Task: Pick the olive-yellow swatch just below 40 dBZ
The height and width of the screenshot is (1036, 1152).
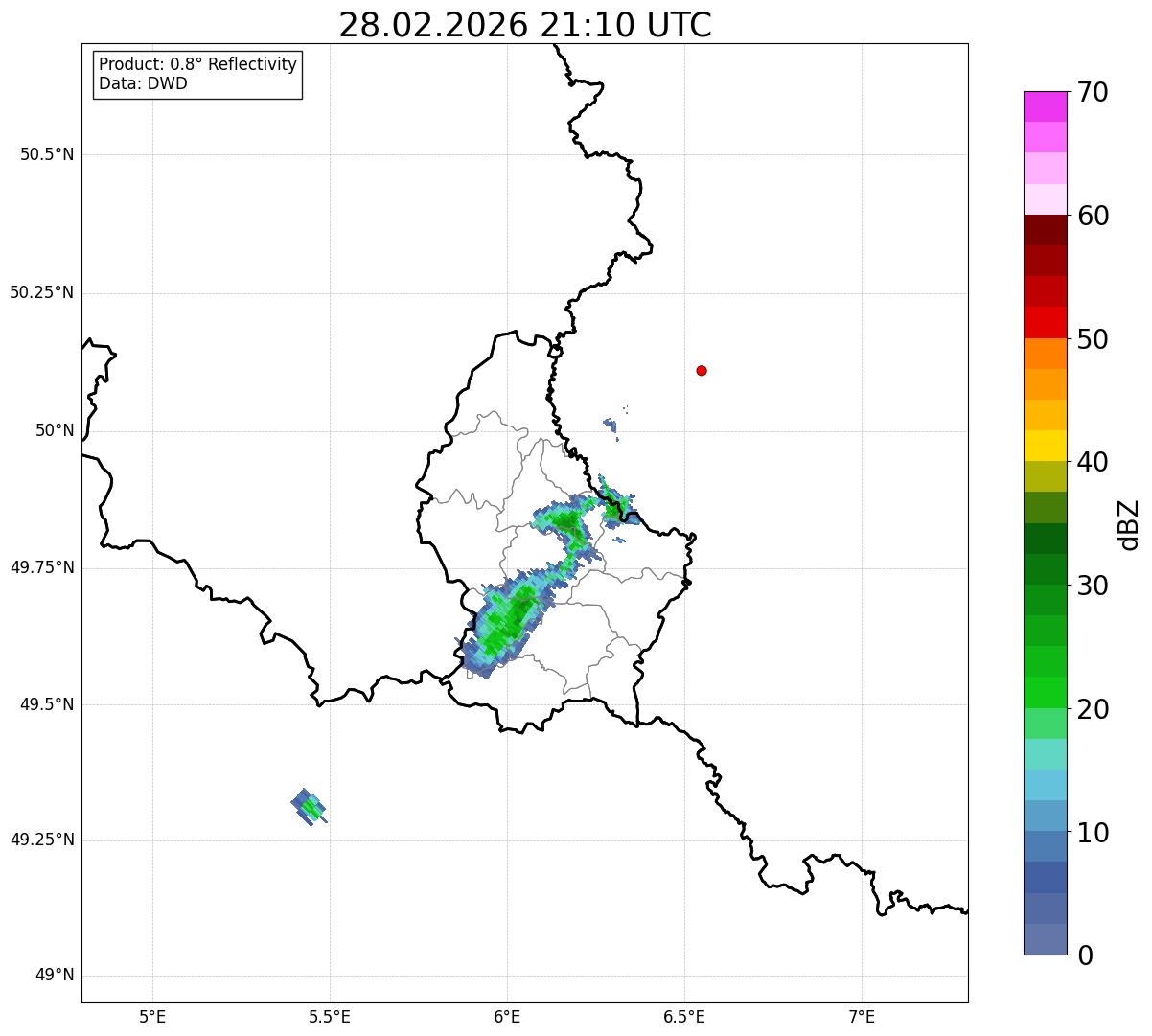Action: (x=1045, y=476)
